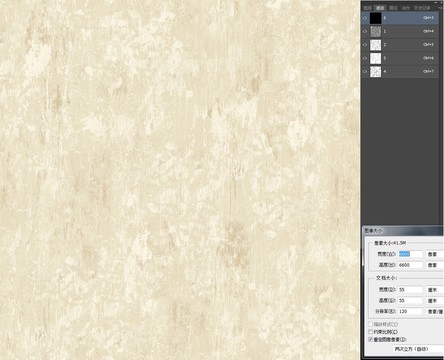Click the 缩放样式 checkbox
444x360 pixels.
[370, 324]
